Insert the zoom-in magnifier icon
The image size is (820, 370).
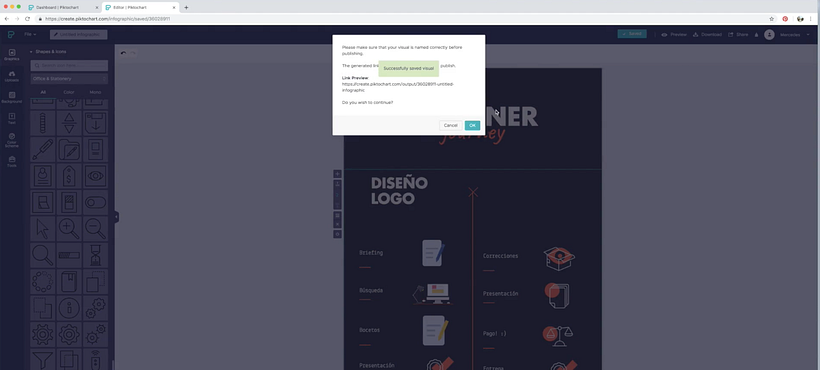coord(69,229)
